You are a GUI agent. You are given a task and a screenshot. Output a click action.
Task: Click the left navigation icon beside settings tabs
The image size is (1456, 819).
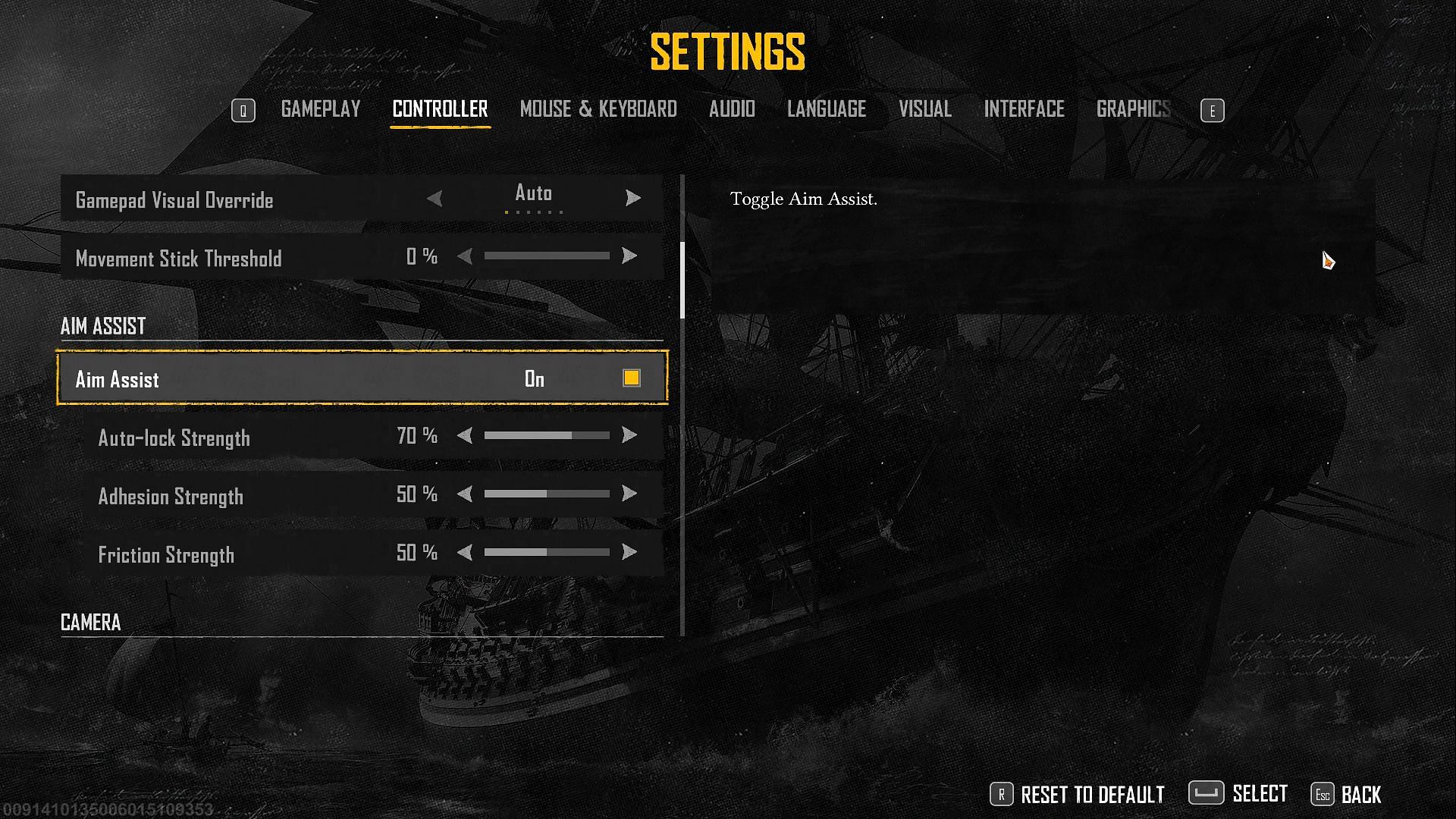(x=241, y=109)
